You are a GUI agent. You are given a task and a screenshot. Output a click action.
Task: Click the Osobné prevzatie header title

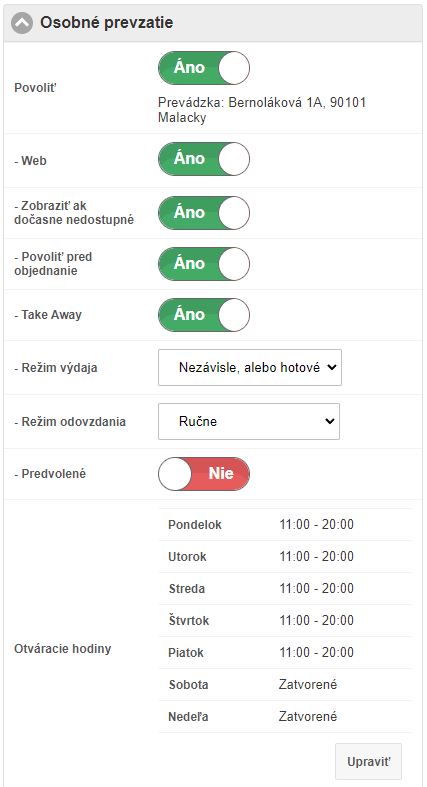pos(106,23)
